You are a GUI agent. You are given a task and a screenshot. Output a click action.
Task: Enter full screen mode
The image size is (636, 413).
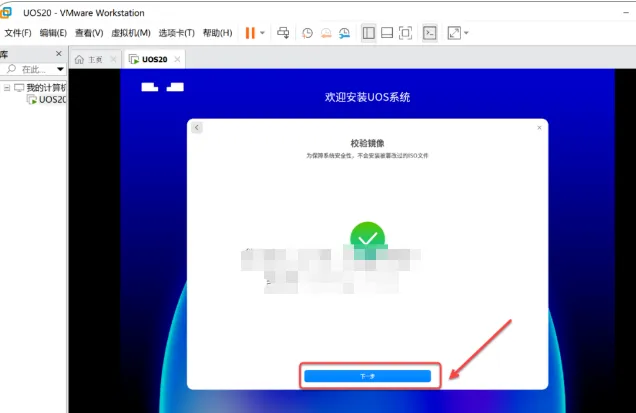point(405,33)
